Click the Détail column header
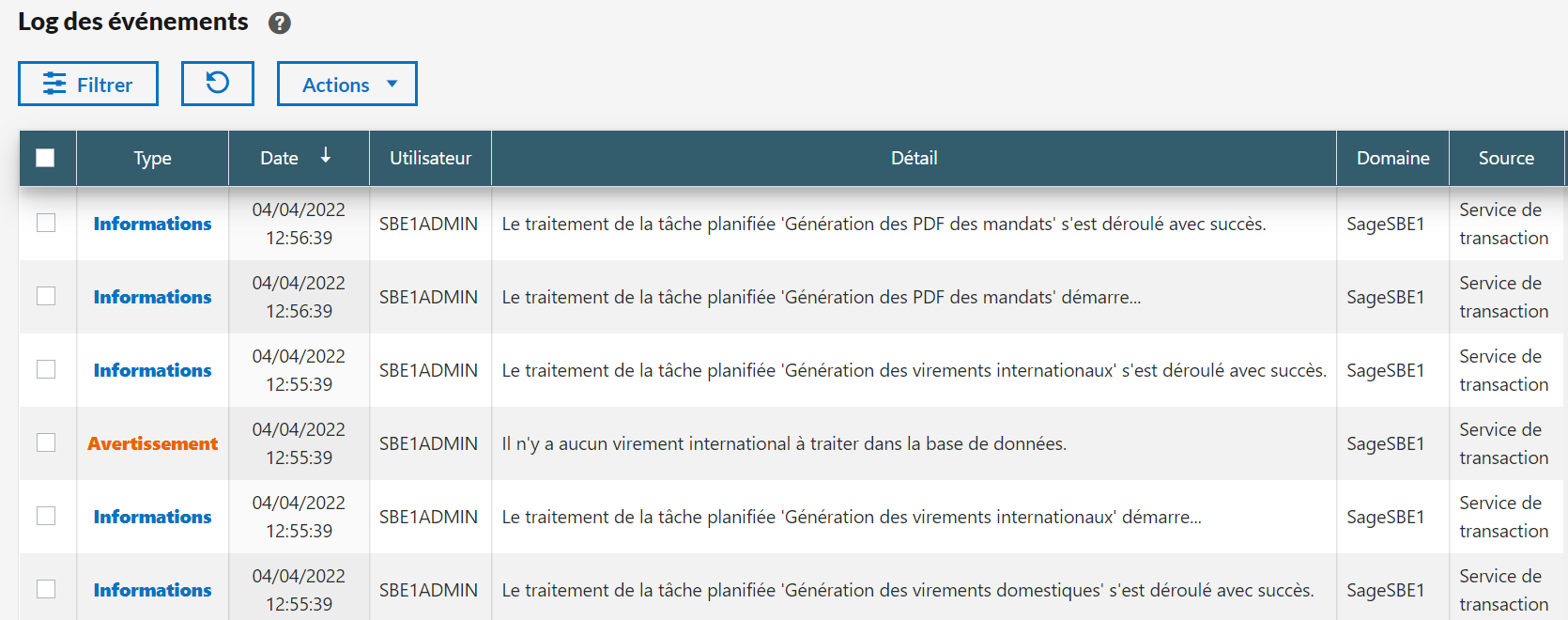Viewport: 1568px width, 620px height. pyautogui.click(x=914, y=158)
